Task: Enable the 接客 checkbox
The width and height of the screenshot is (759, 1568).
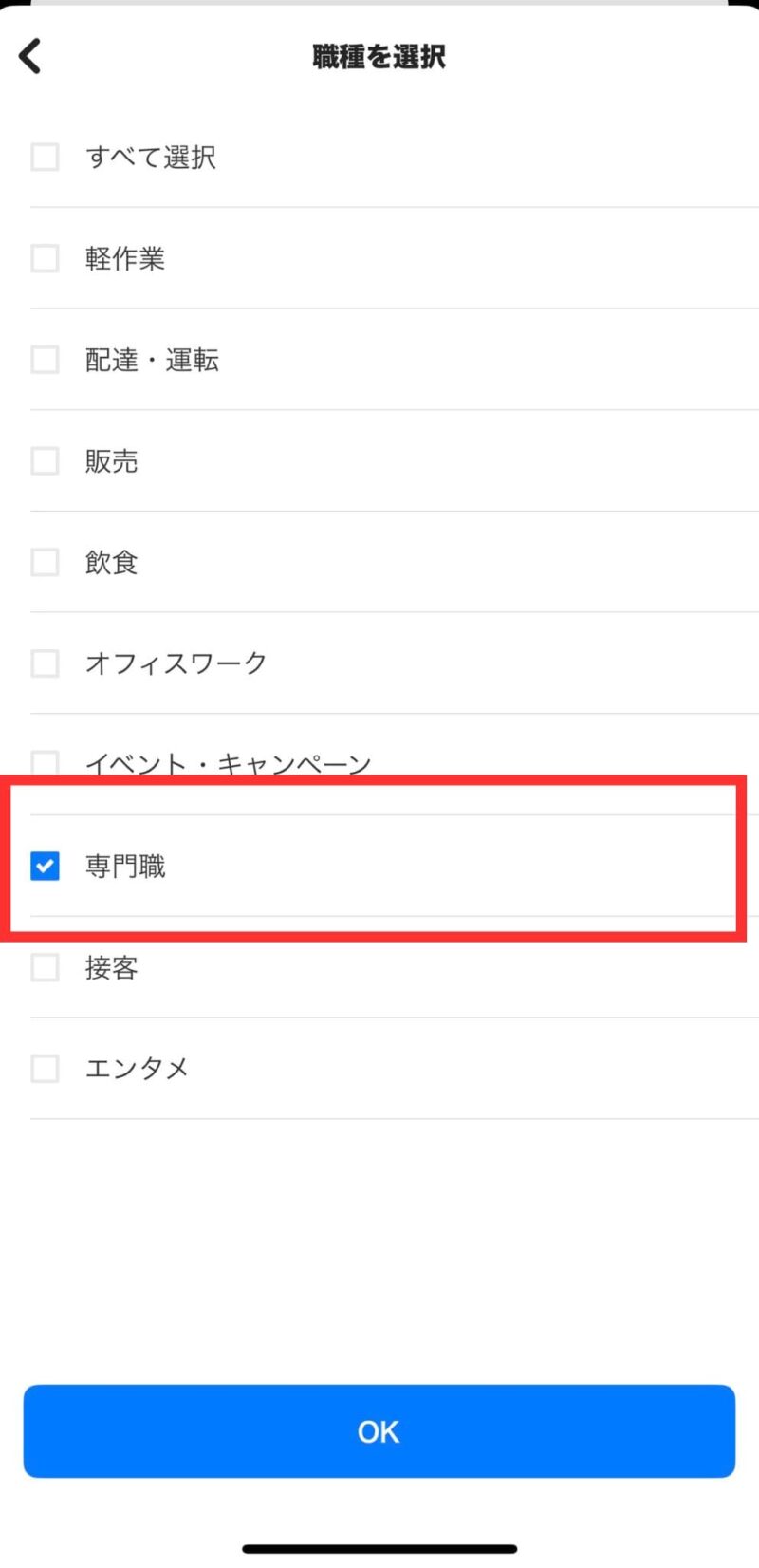Action: [x=45, y=967]
